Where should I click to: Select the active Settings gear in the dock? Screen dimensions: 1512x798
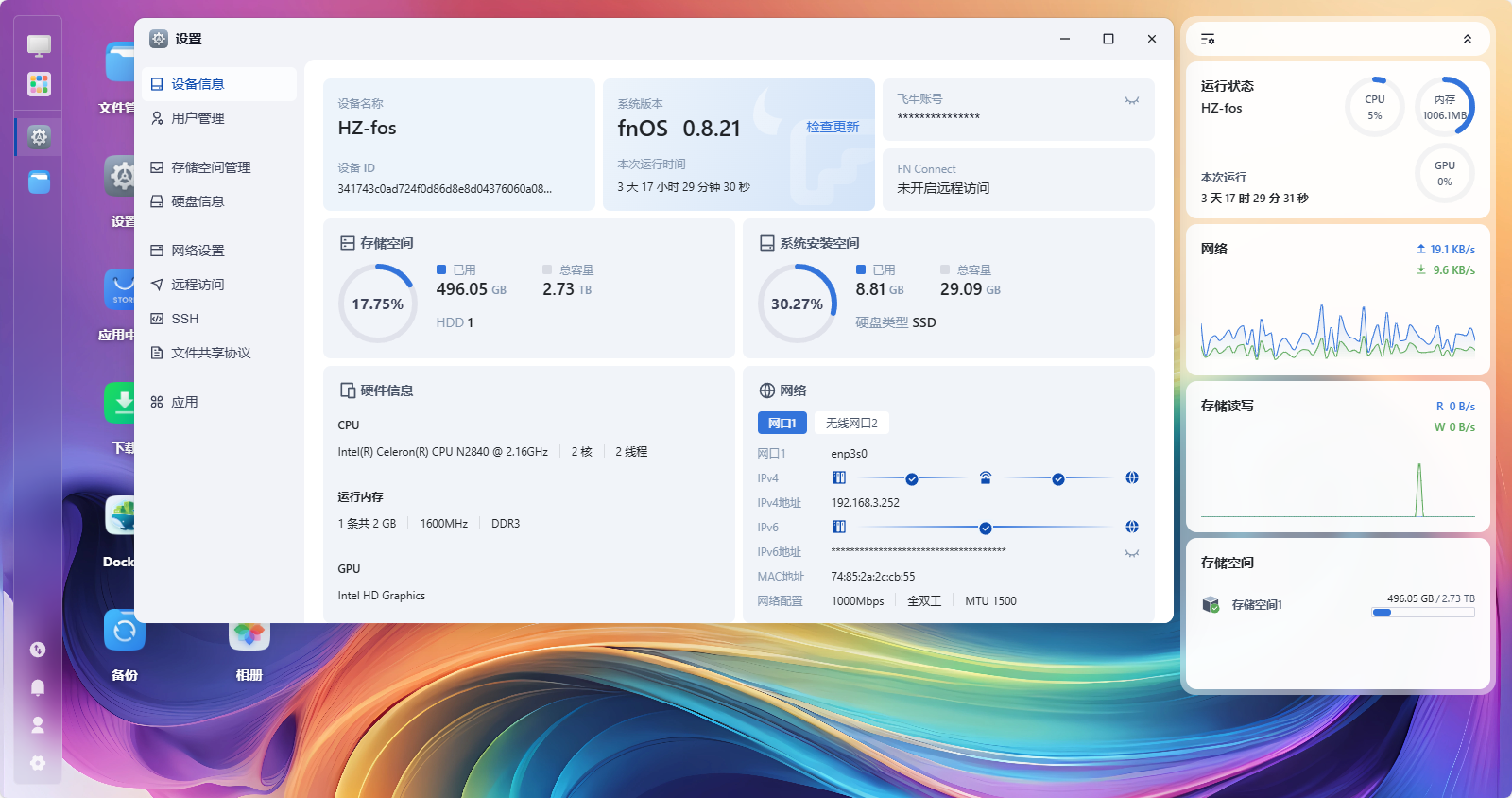39,137
